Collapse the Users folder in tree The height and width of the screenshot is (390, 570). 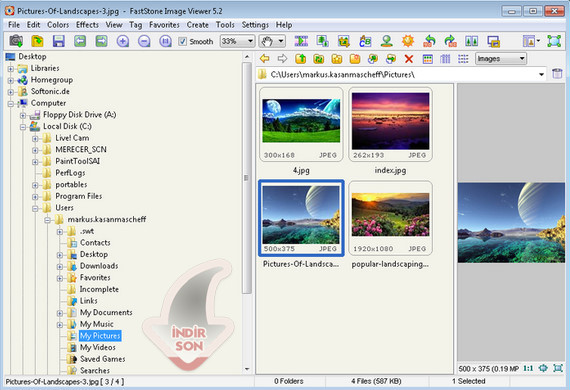[35, 208]
